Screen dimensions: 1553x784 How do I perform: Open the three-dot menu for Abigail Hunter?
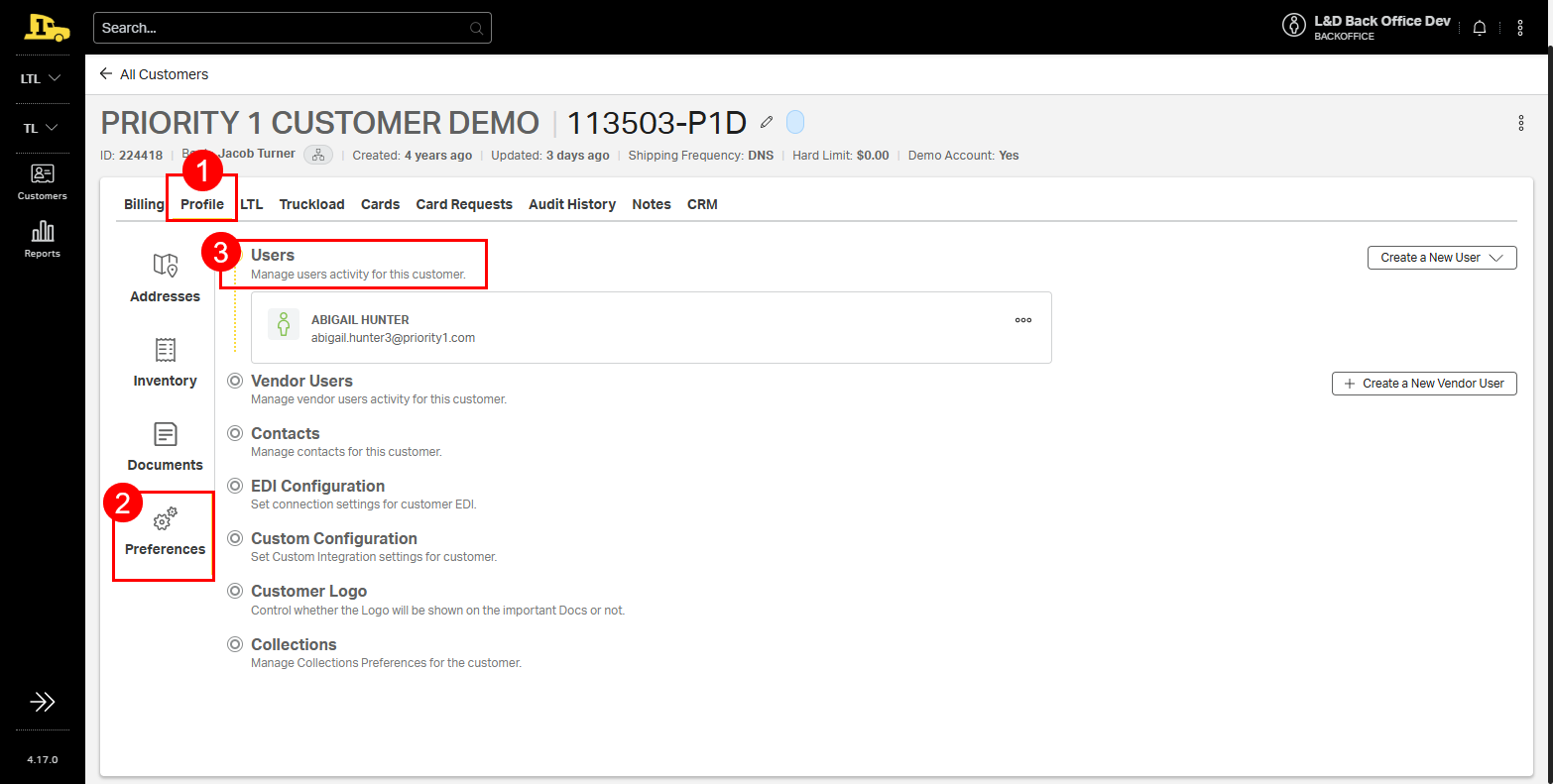(x=1023, y=320)
